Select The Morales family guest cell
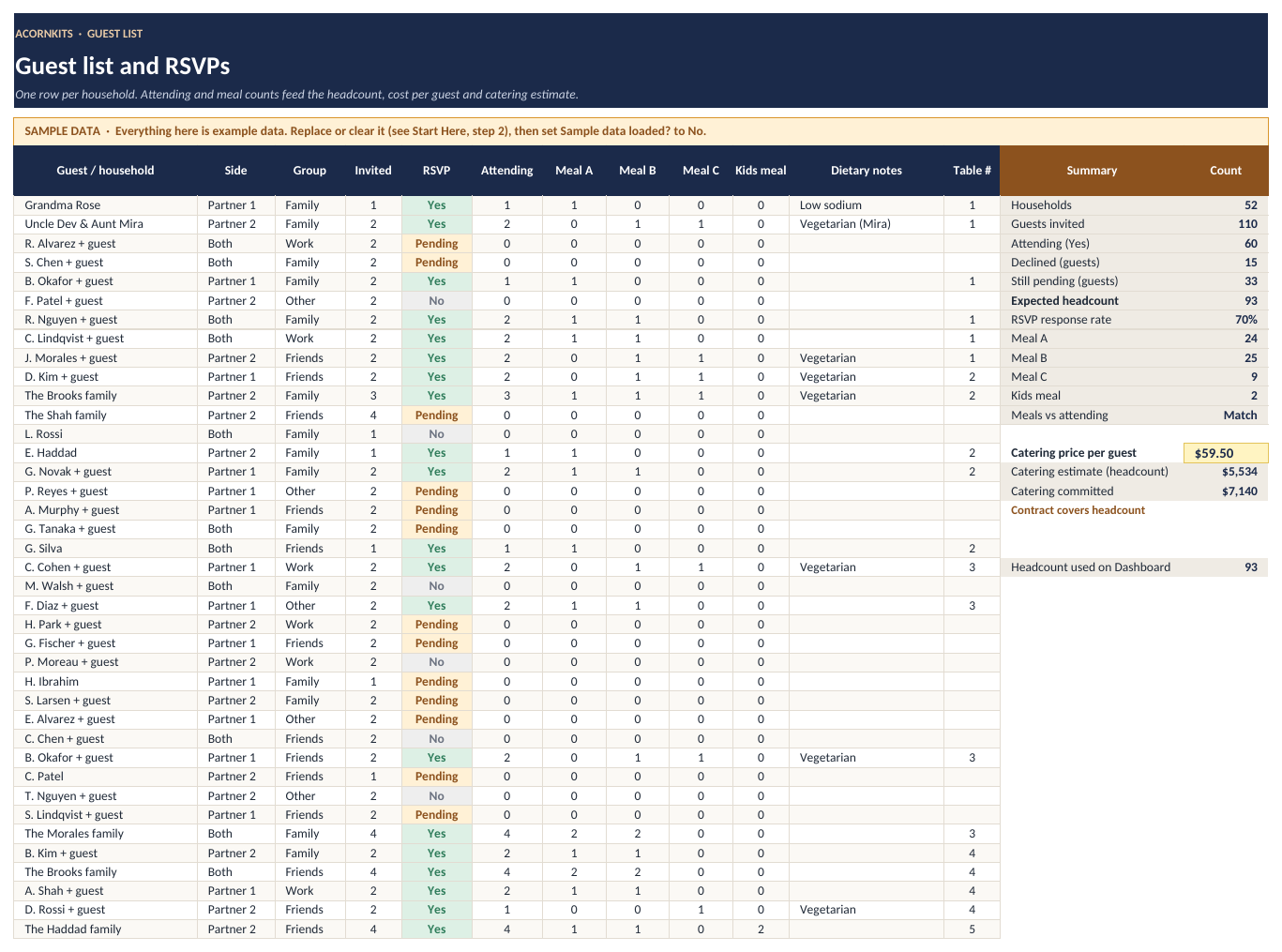 tap(105, 834)
